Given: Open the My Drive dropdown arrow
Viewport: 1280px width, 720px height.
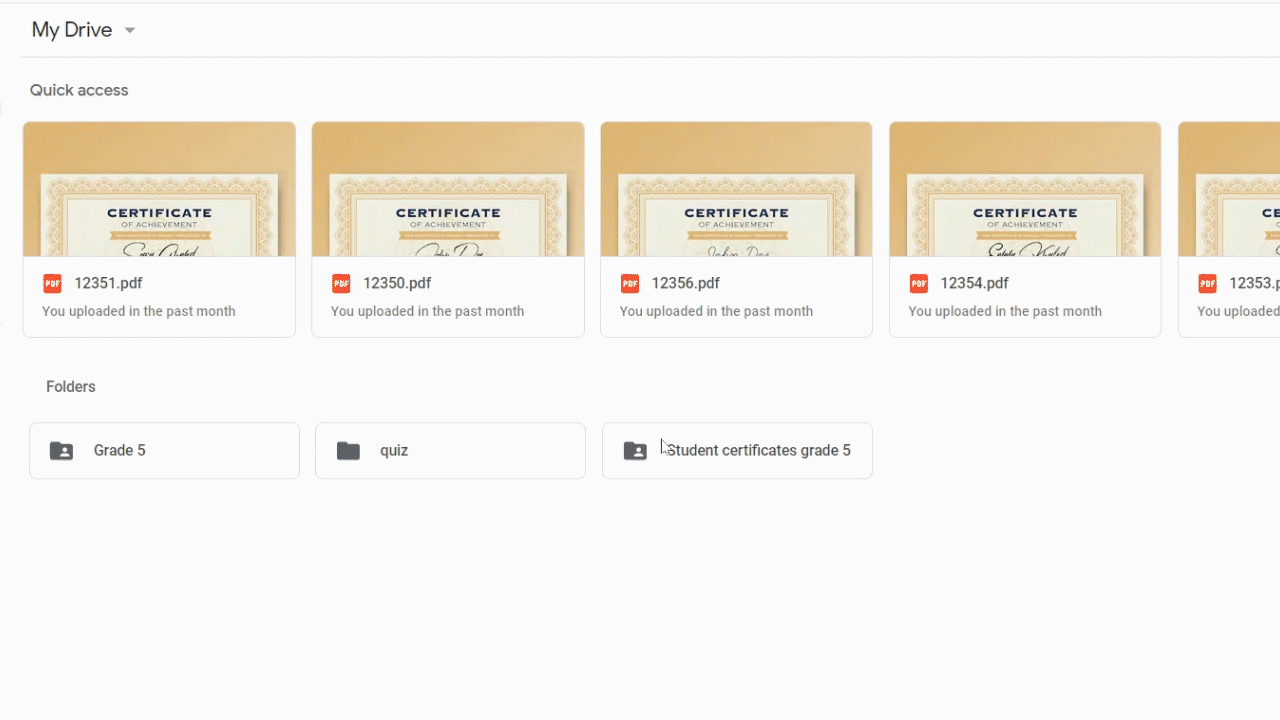Looking at the screenshot, I should [x=129, y=30].
